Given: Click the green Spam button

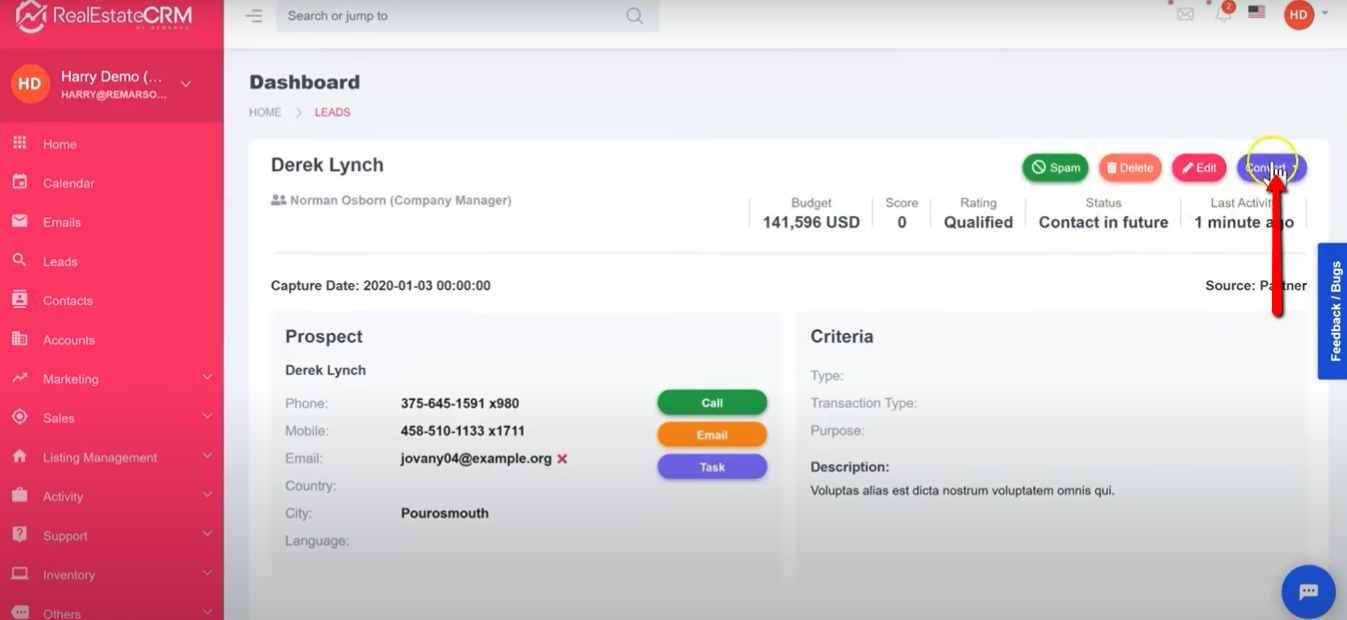Looking at the screenshot, I should tap(1055, 168).
